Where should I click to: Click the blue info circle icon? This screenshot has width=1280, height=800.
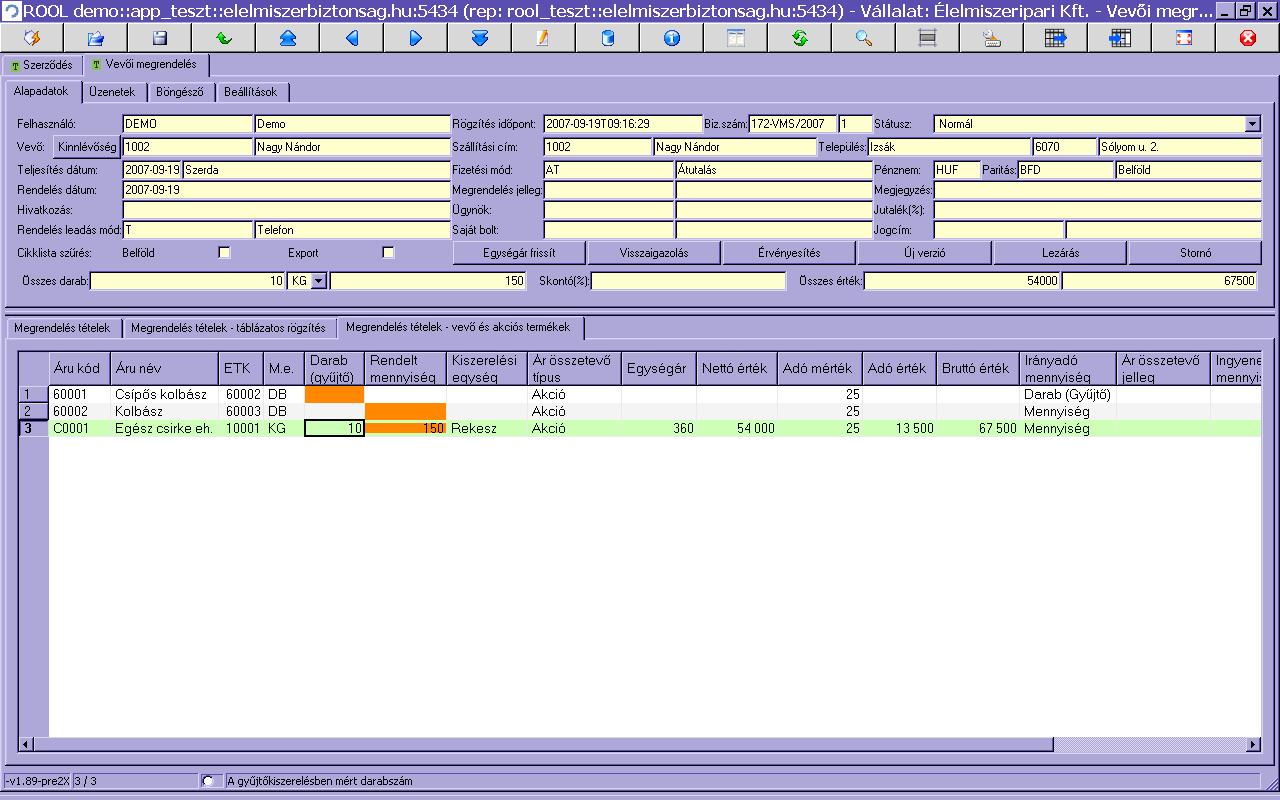click(672, 38)
